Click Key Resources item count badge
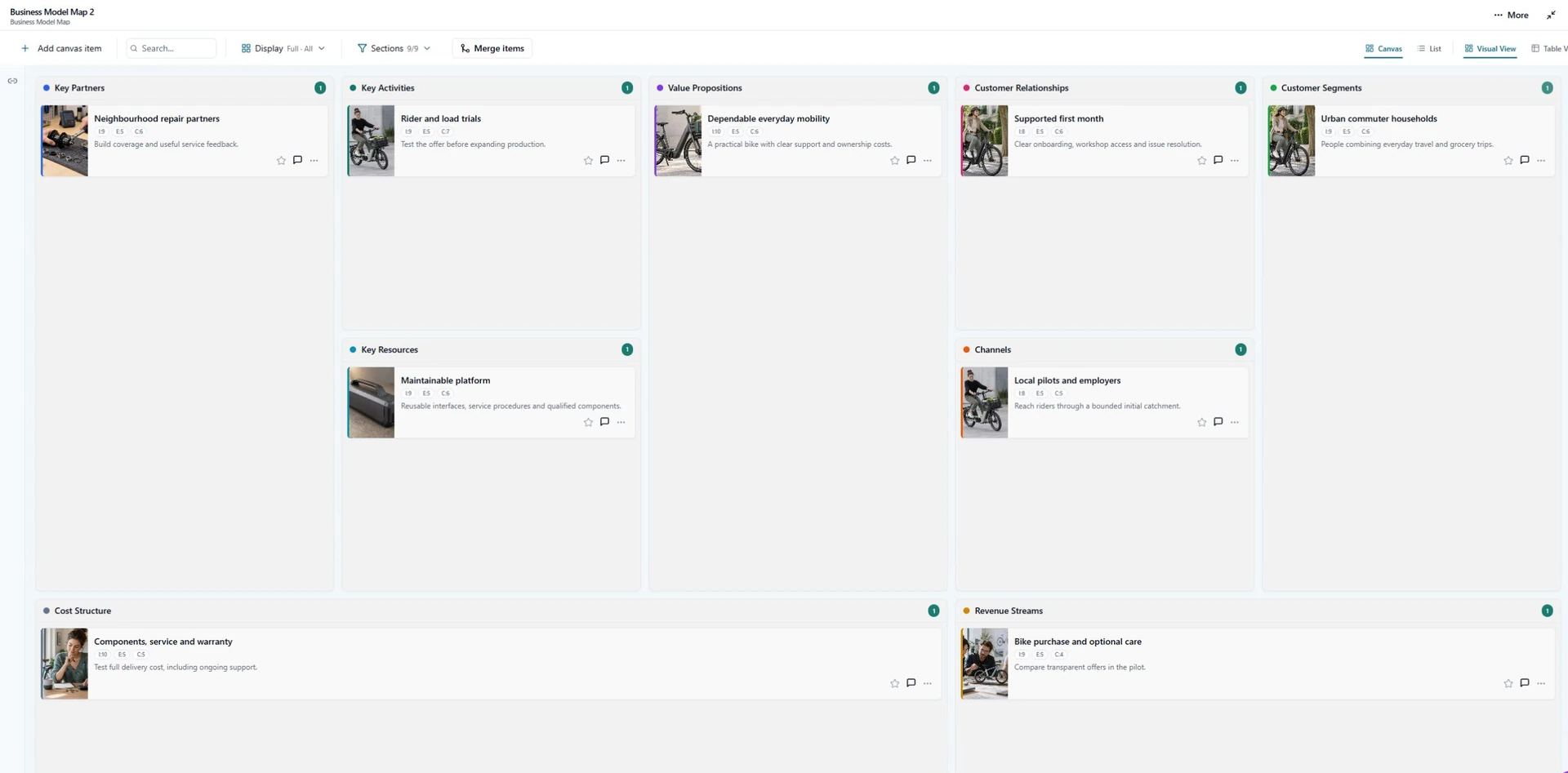The image size is (1568, 773). 627,349
